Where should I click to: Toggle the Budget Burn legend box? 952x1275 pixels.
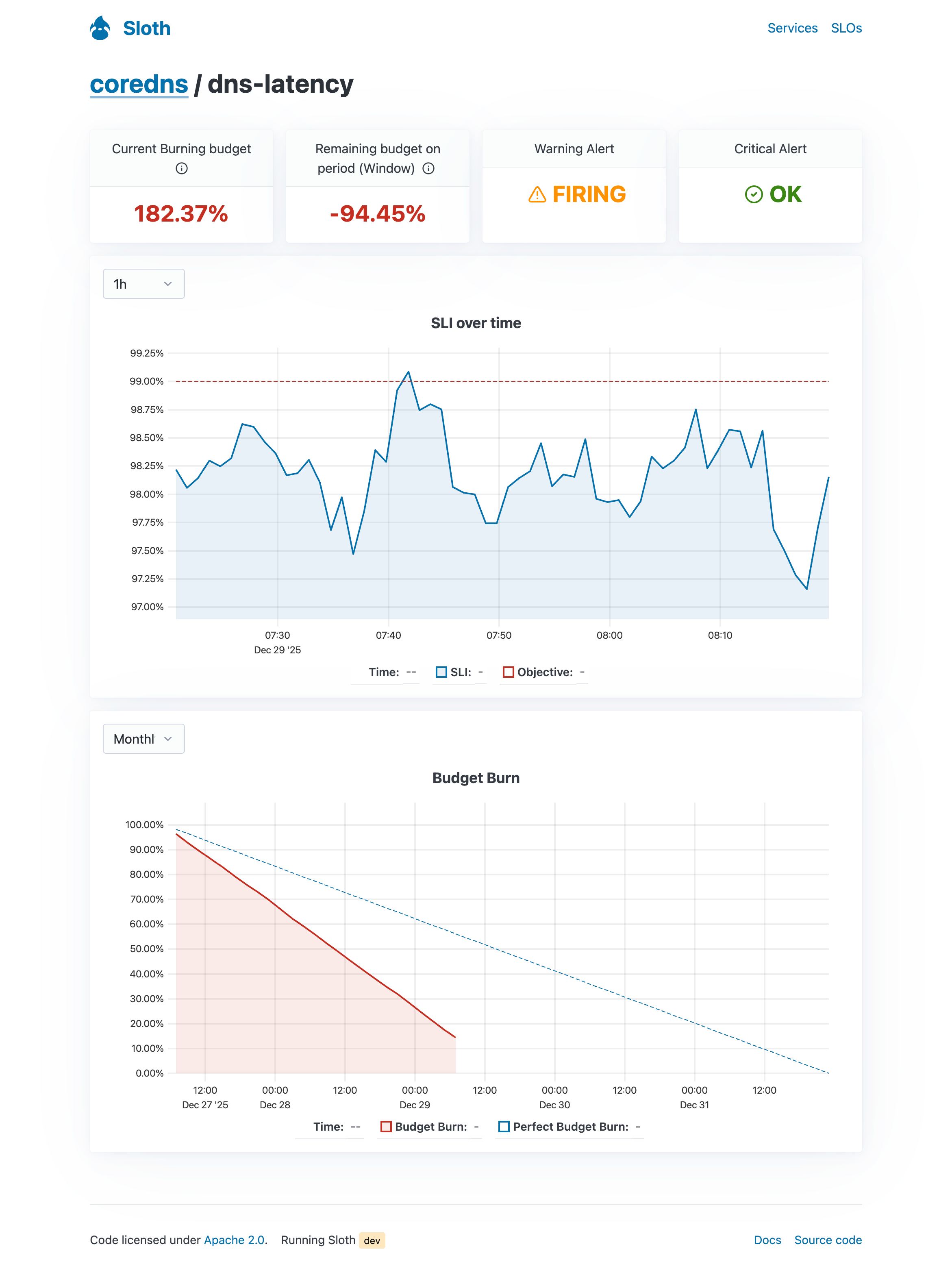(x=386, y=1127)
